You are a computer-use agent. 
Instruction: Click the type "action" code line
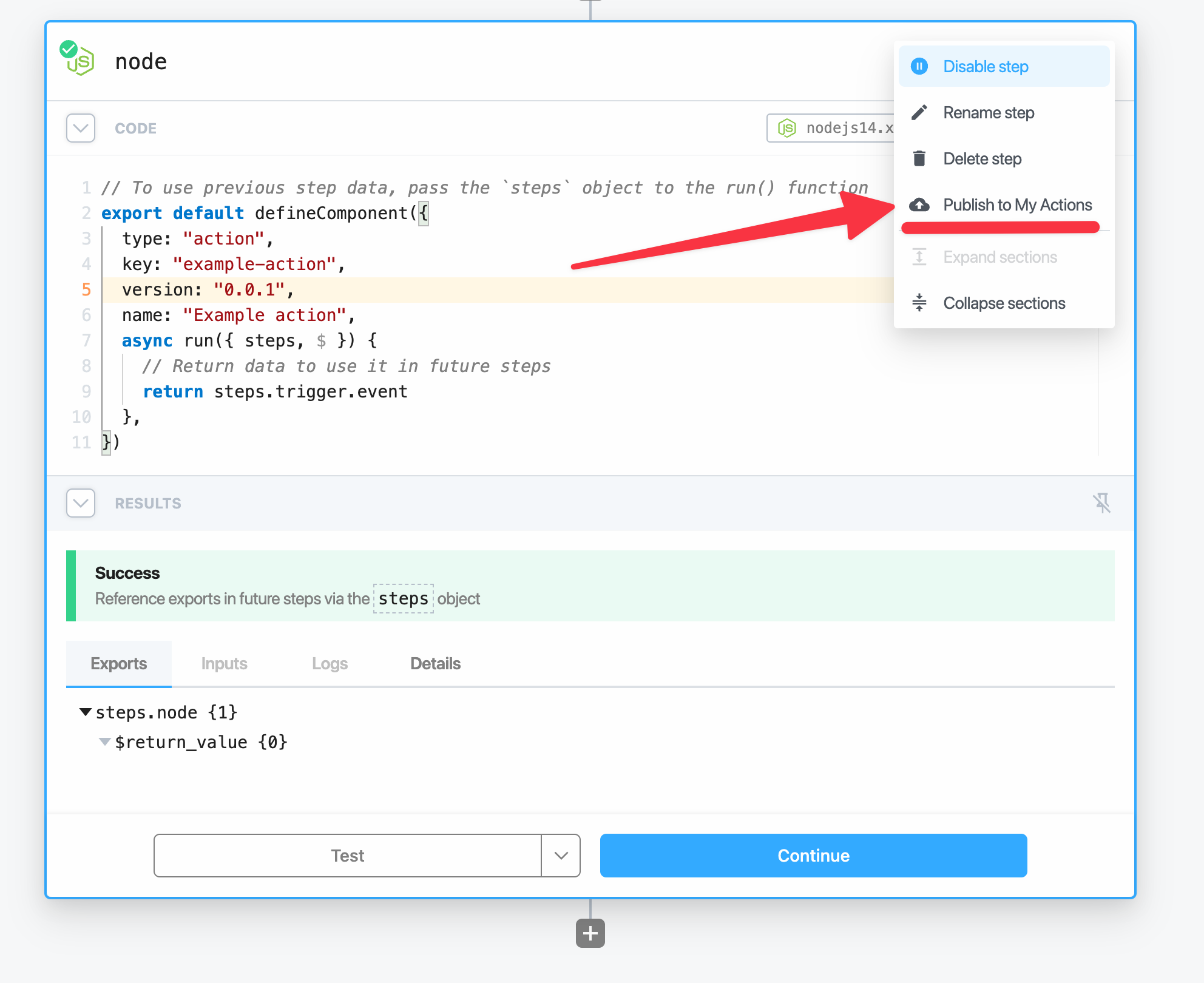[x=198, y=238]
